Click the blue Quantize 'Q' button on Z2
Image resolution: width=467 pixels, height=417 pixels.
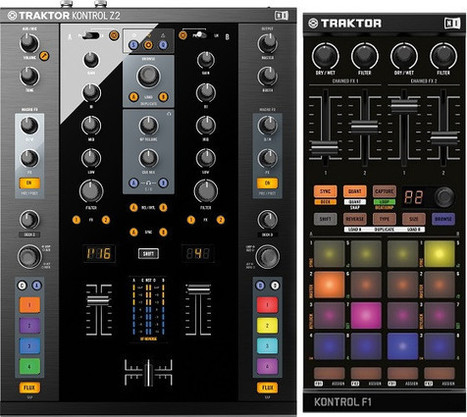click(163, 45)
